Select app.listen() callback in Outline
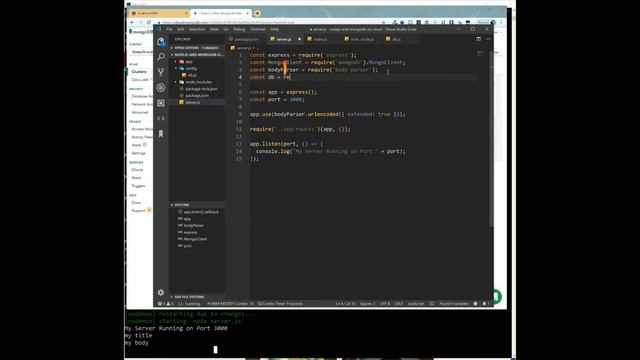The width and height of the screenshot is (640, 360). [x=201, y=212]
